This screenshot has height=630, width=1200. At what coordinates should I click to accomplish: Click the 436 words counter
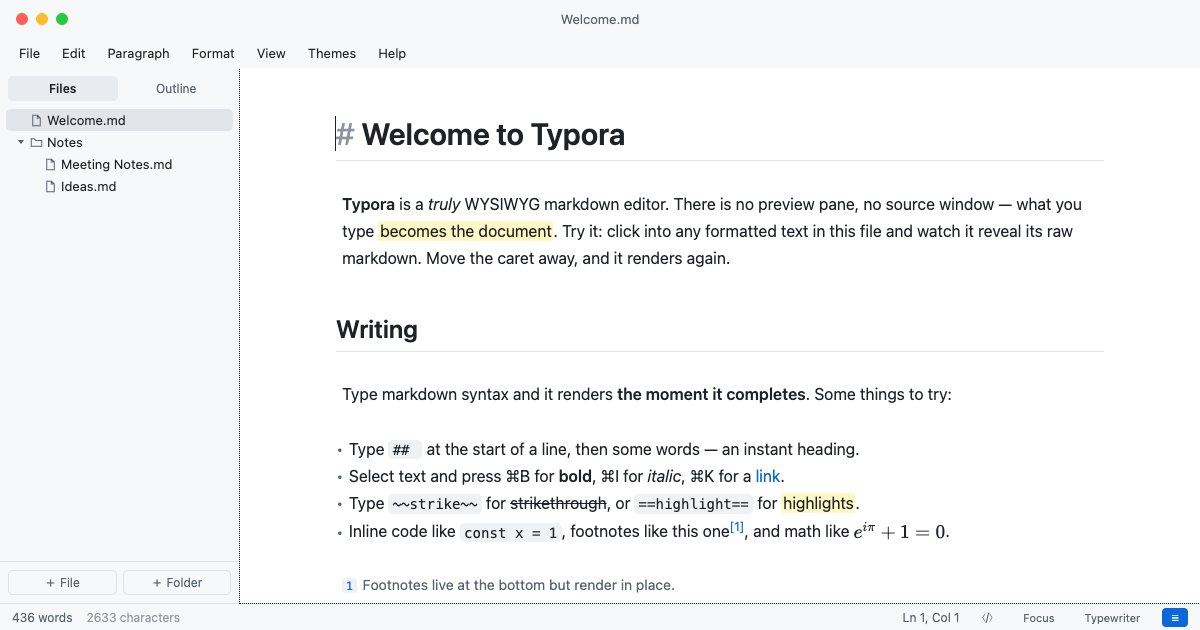(x=42, y=618)
